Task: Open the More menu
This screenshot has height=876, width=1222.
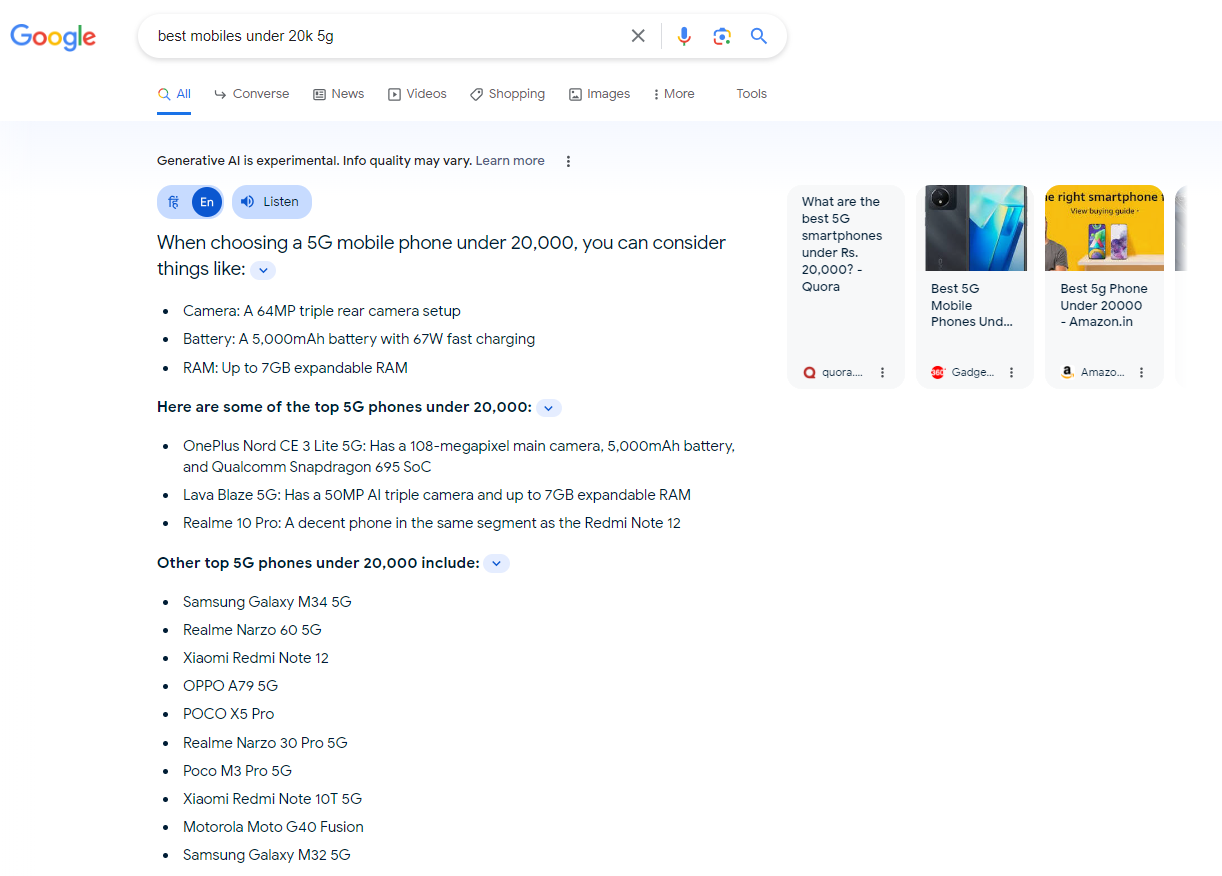Action: 673,94
